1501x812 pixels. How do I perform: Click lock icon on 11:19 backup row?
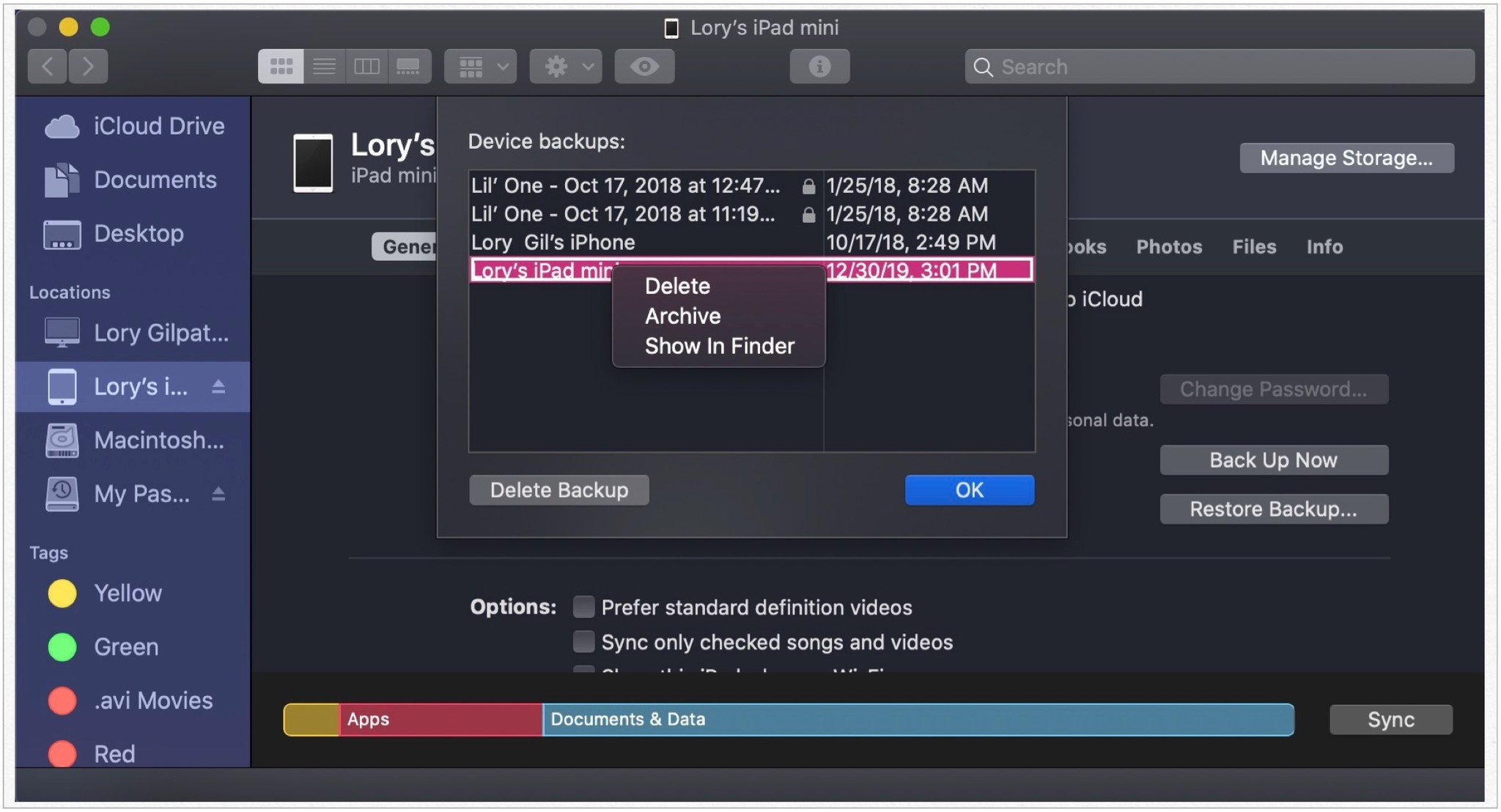coord(808,215)
